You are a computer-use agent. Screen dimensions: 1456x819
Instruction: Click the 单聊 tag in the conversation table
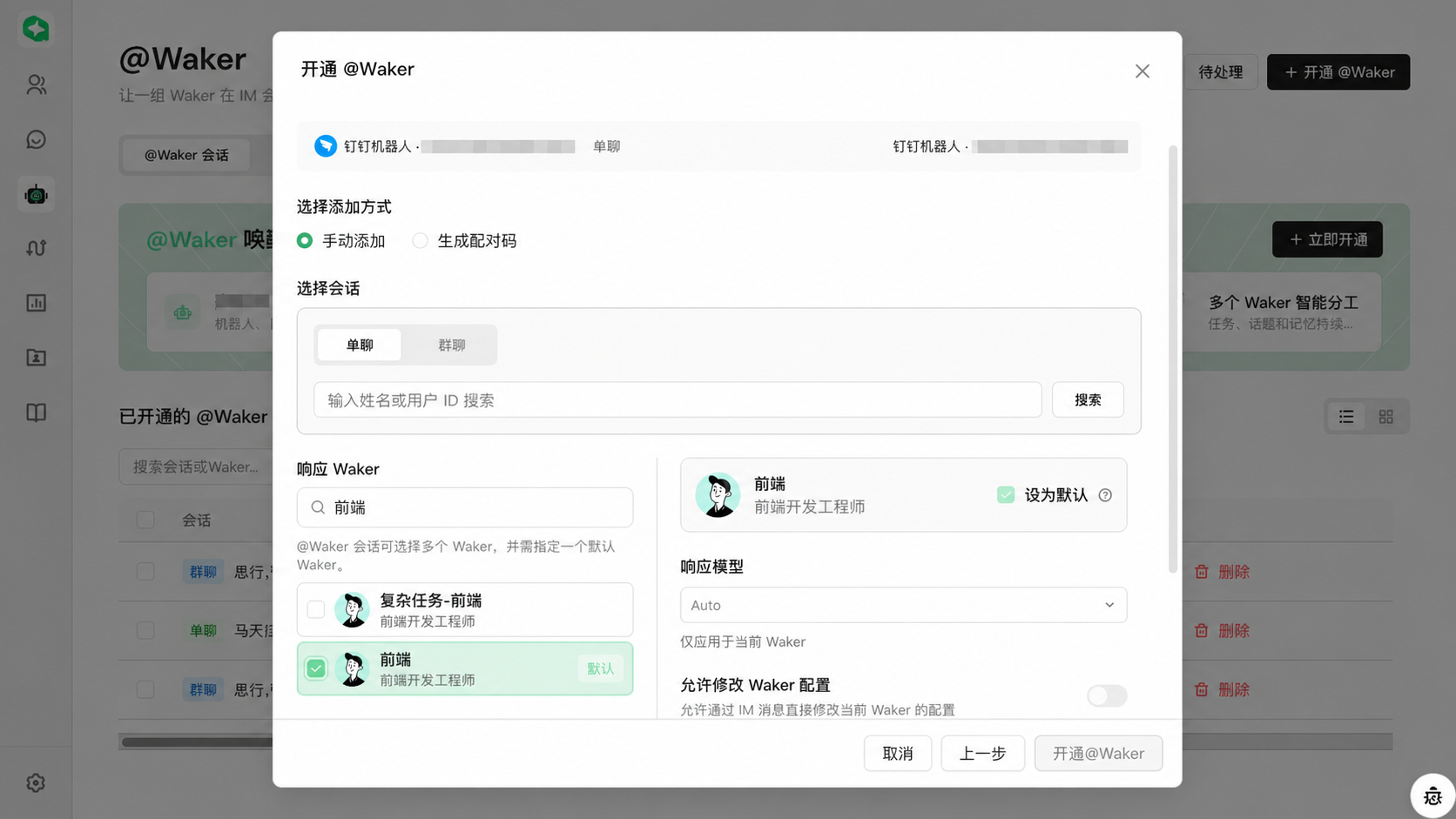point(203,630)
